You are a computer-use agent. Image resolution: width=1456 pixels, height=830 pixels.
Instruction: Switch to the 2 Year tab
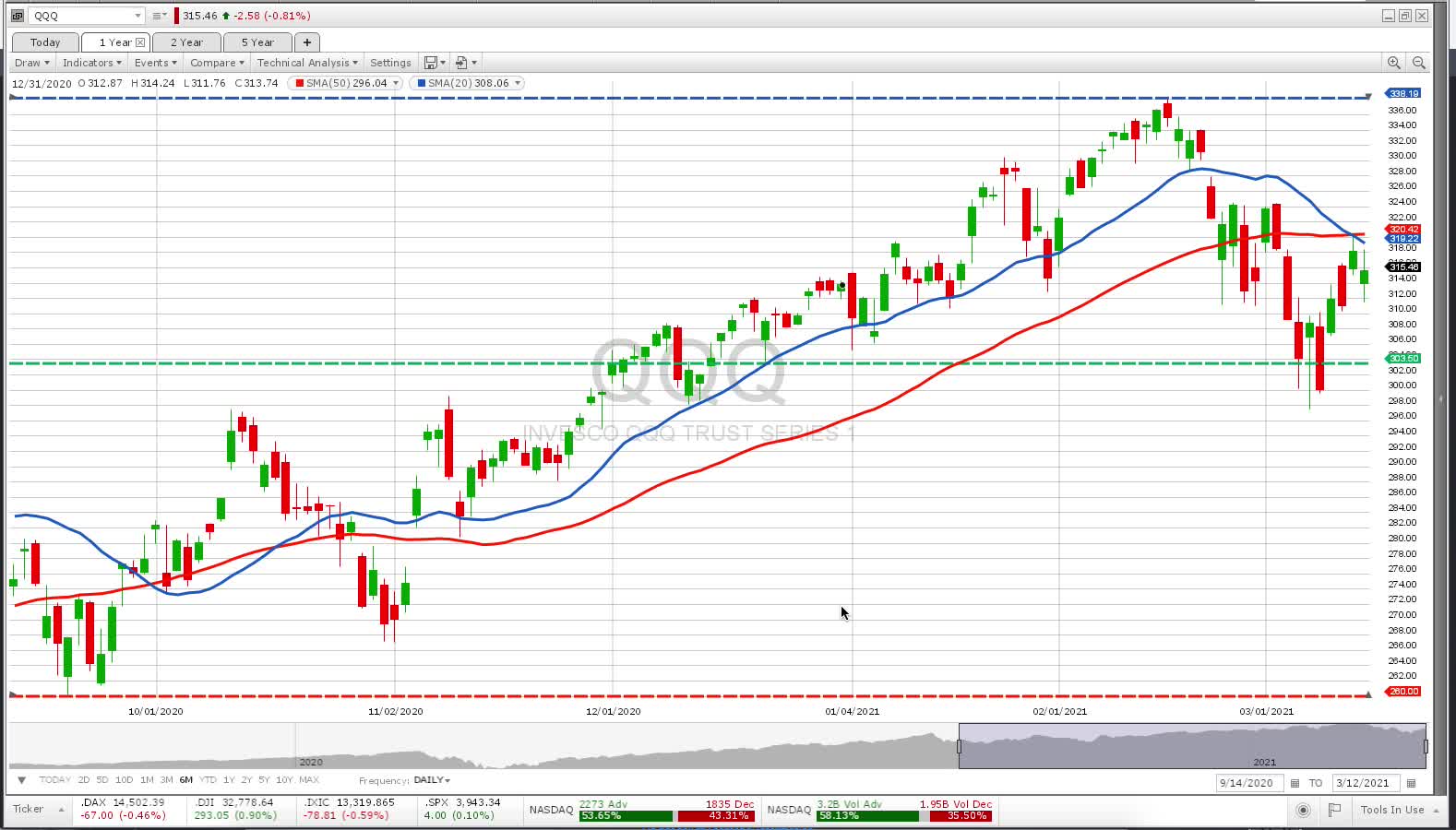click(186, 42)
